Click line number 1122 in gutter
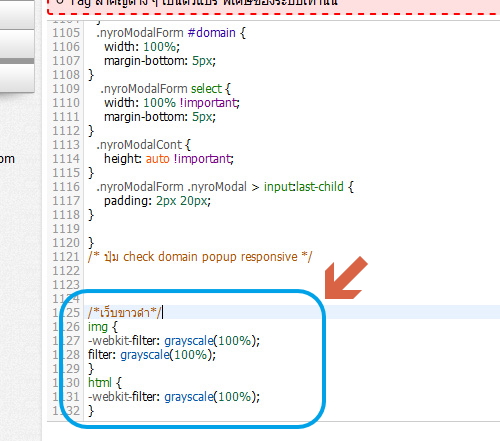Viewport: 500px width, 441px height. tap(66, 271)
